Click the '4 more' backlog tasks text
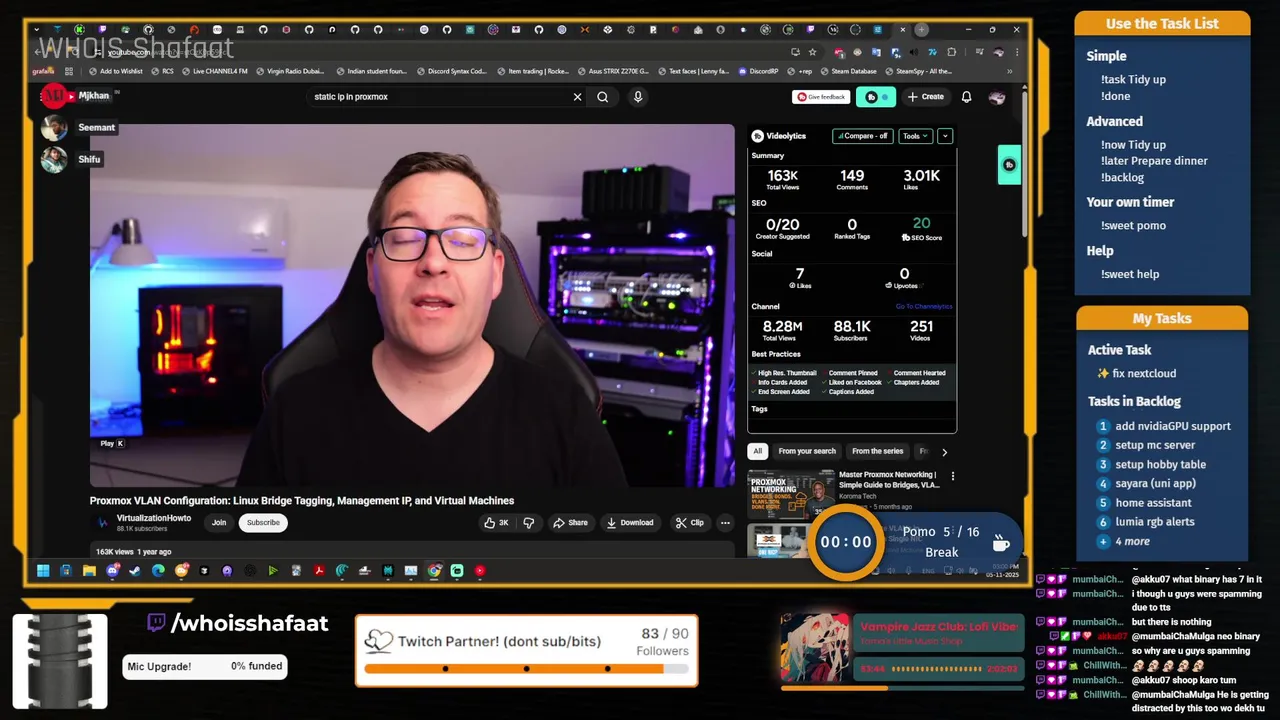 tap(1132, 541)
